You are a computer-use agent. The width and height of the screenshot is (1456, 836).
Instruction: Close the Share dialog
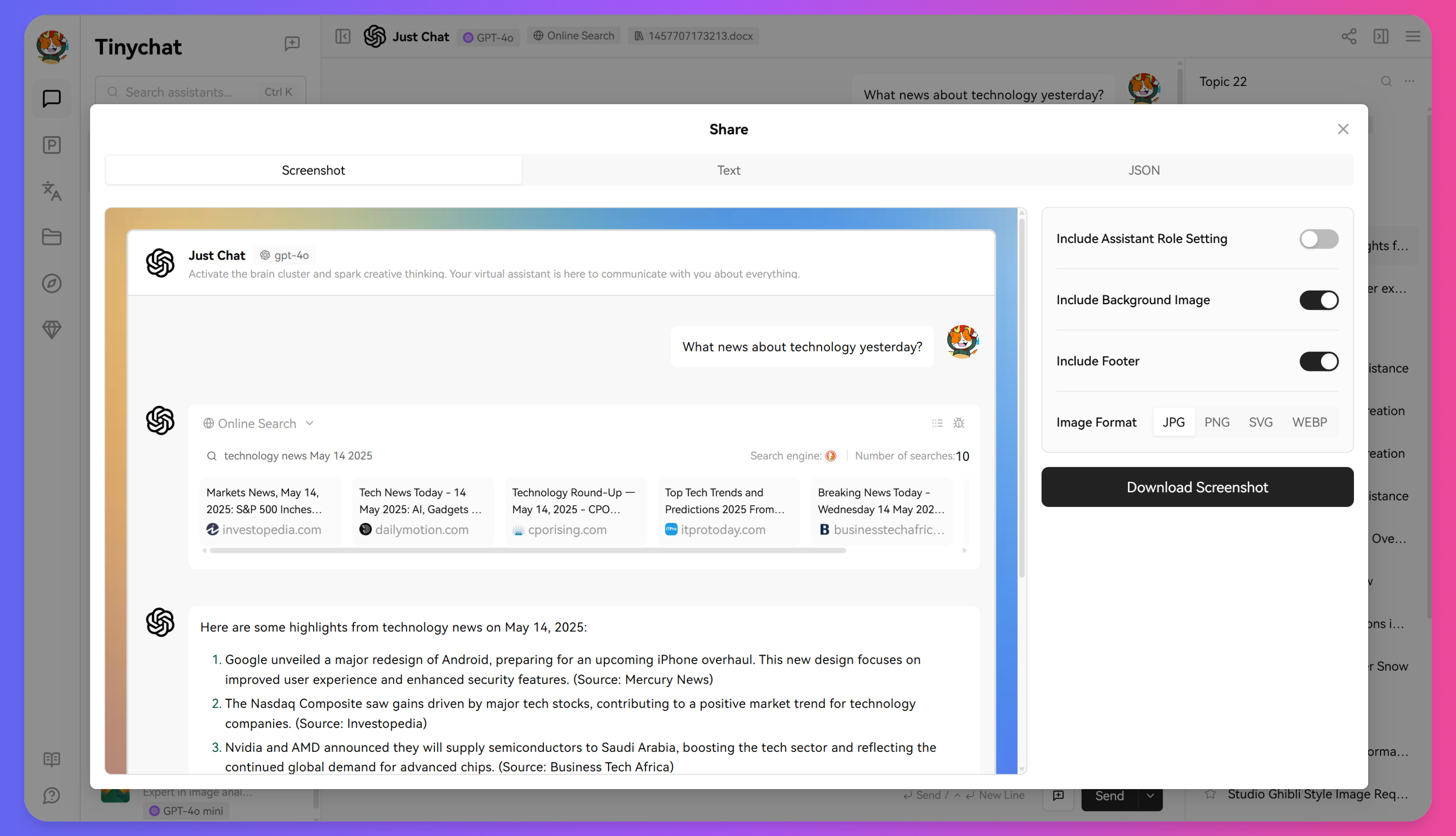tap(1342, 129)
